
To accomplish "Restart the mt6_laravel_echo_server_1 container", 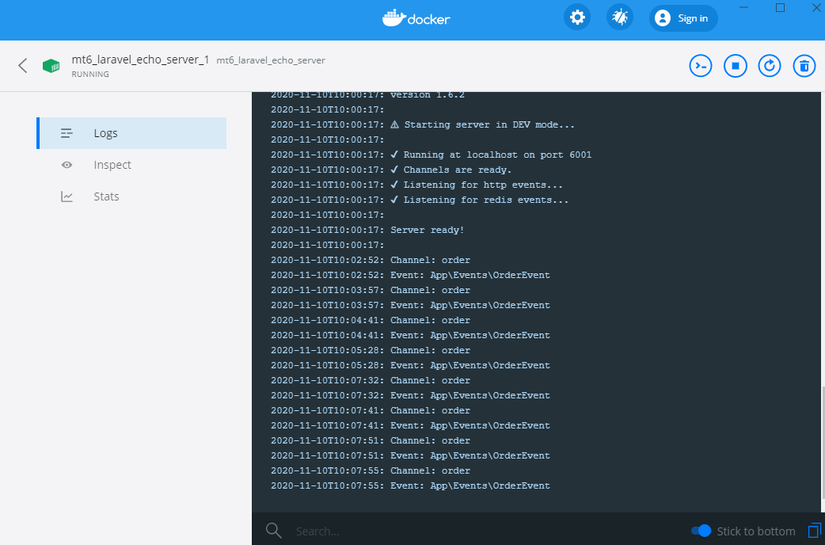I will click(x=769, y=66).
